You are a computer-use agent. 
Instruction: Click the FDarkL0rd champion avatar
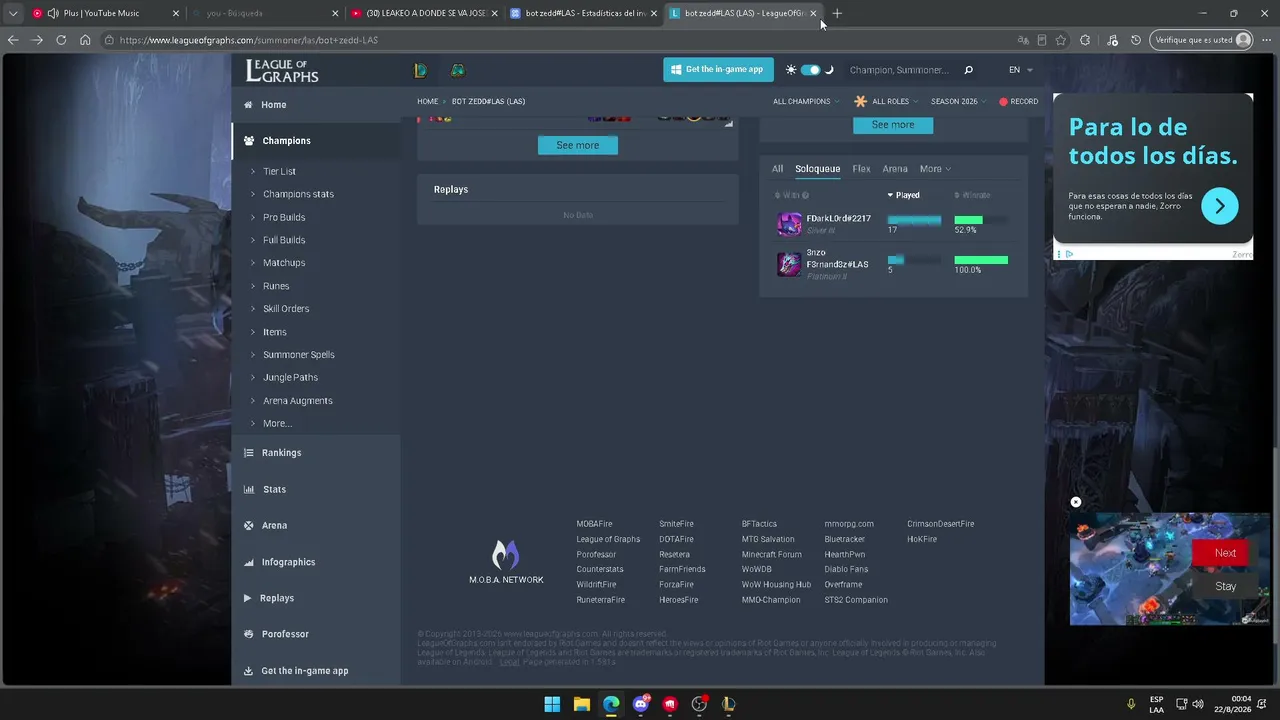pos(790,224)
